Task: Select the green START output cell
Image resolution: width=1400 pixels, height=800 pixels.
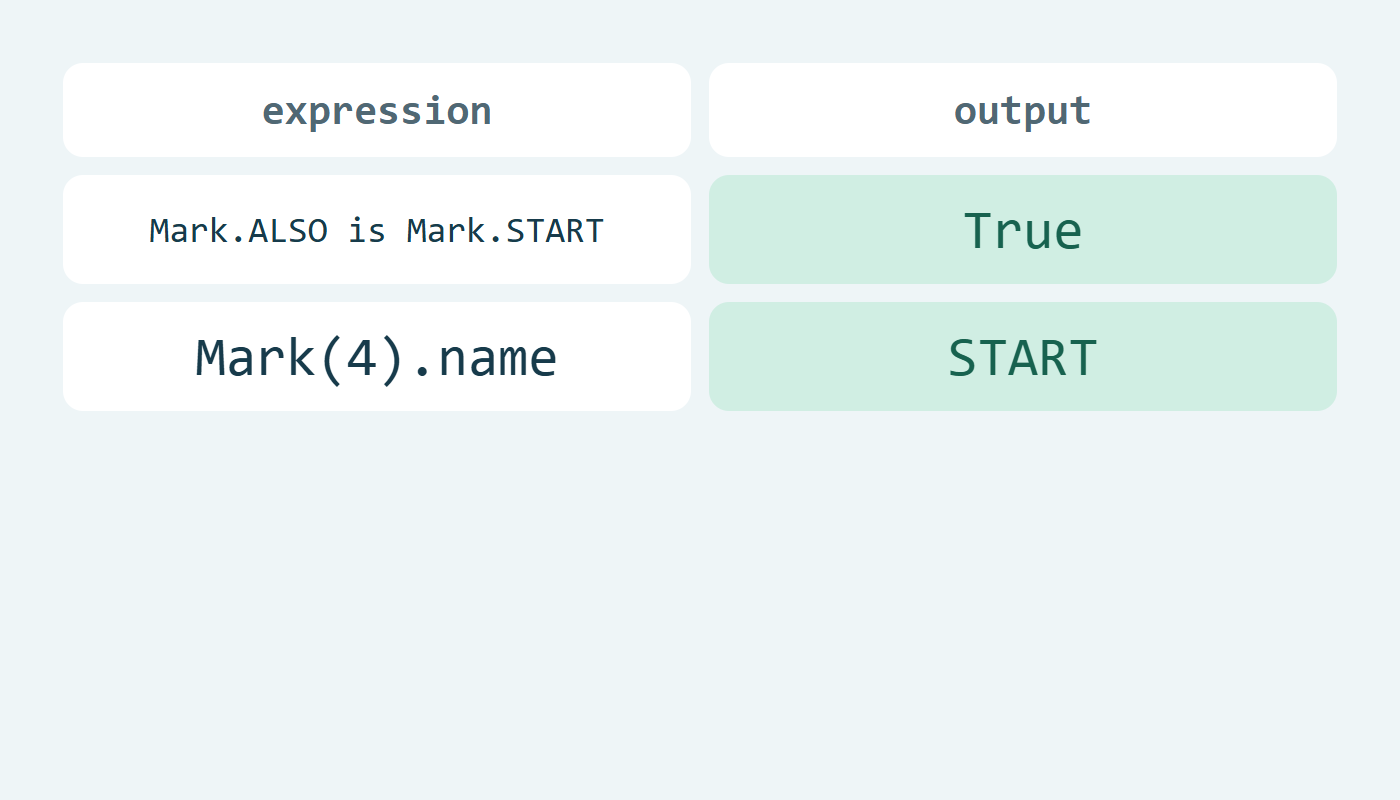Action: 1023,357
